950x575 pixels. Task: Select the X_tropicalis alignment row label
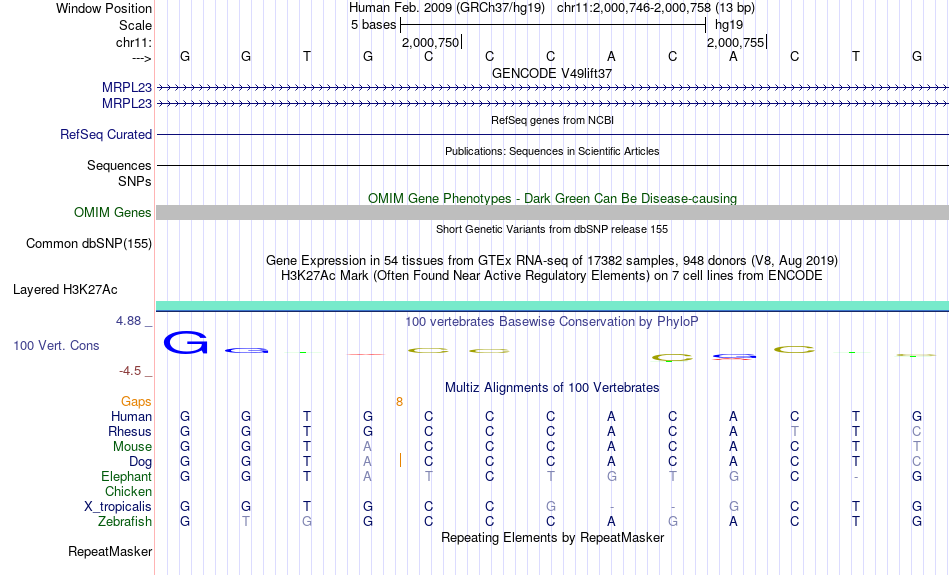[x=118, y=507]
